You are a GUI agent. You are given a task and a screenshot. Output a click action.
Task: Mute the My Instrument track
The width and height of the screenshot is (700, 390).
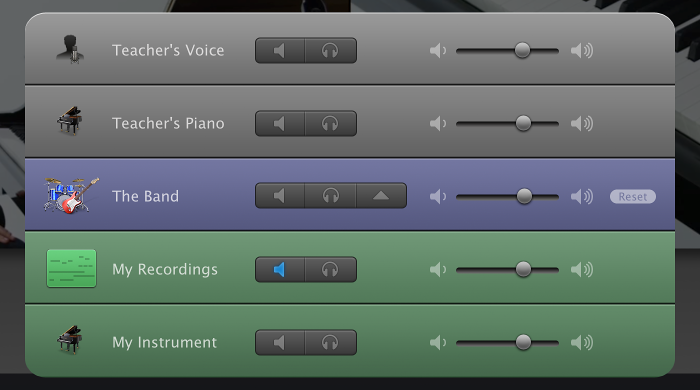[280, 343]
